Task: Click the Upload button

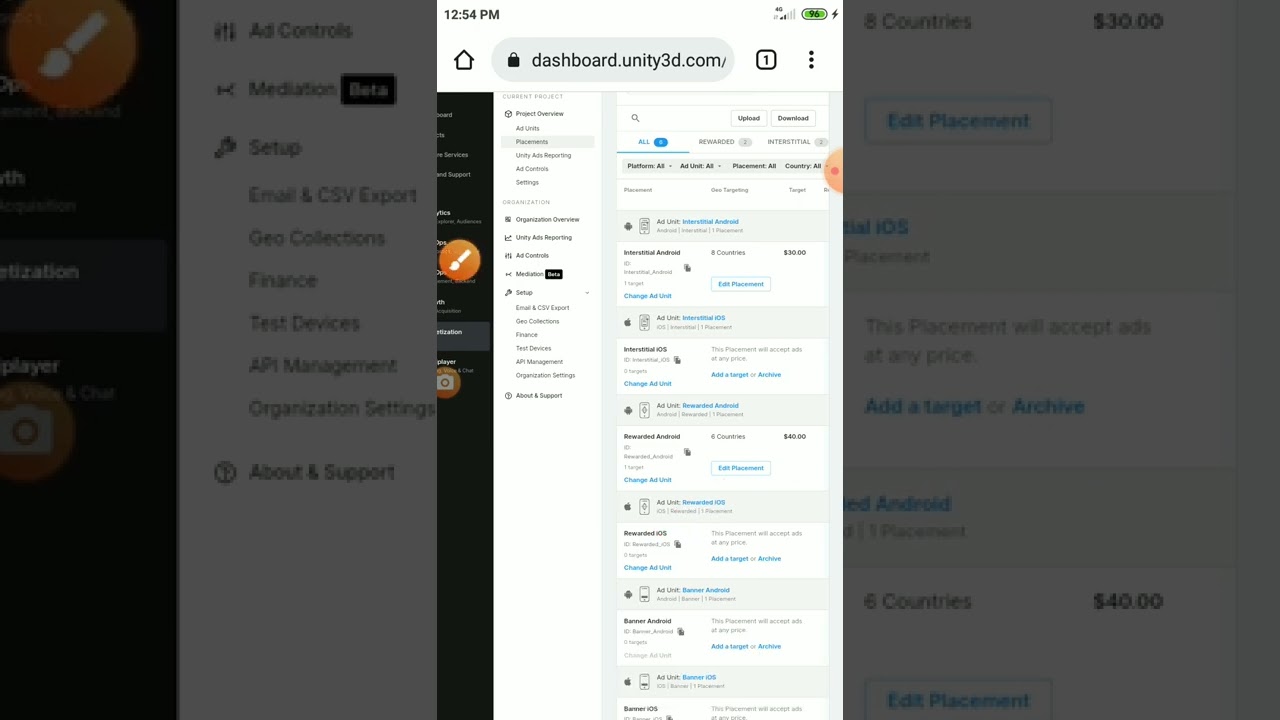Action: (x=749, y=118)
